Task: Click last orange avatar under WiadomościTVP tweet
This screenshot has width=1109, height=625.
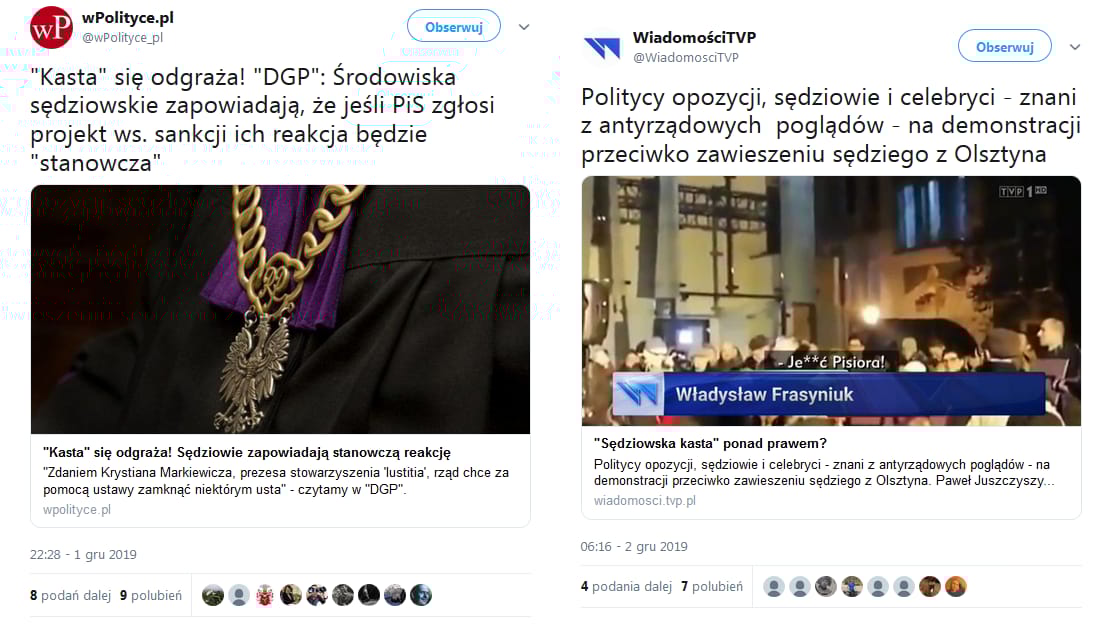Action: click(956, 587)
